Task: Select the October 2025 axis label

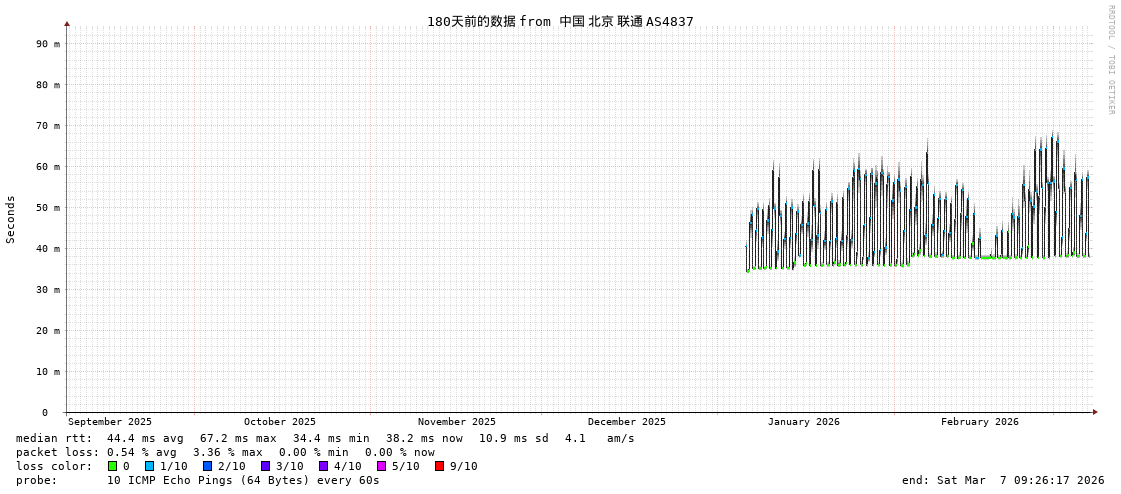Action: 280,422
